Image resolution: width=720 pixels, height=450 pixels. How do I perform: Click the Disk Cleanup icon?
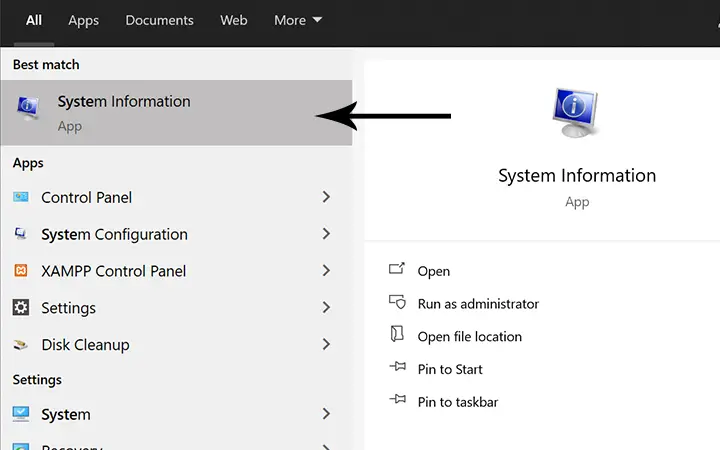click(21, 344)
